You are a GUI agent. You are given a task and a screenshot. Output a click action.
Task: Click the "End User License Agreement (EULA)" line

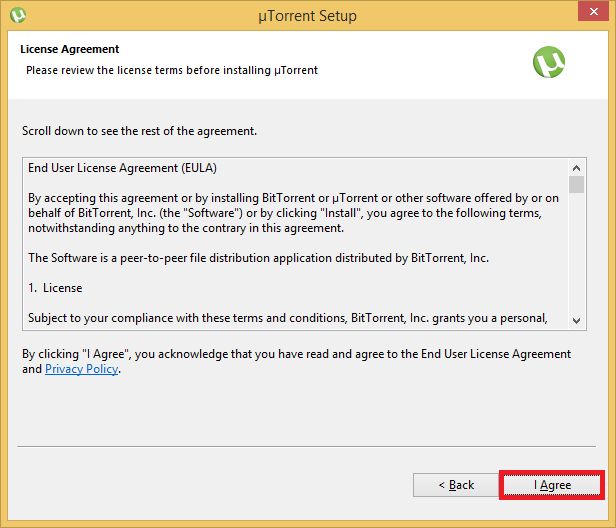point(122,168)
